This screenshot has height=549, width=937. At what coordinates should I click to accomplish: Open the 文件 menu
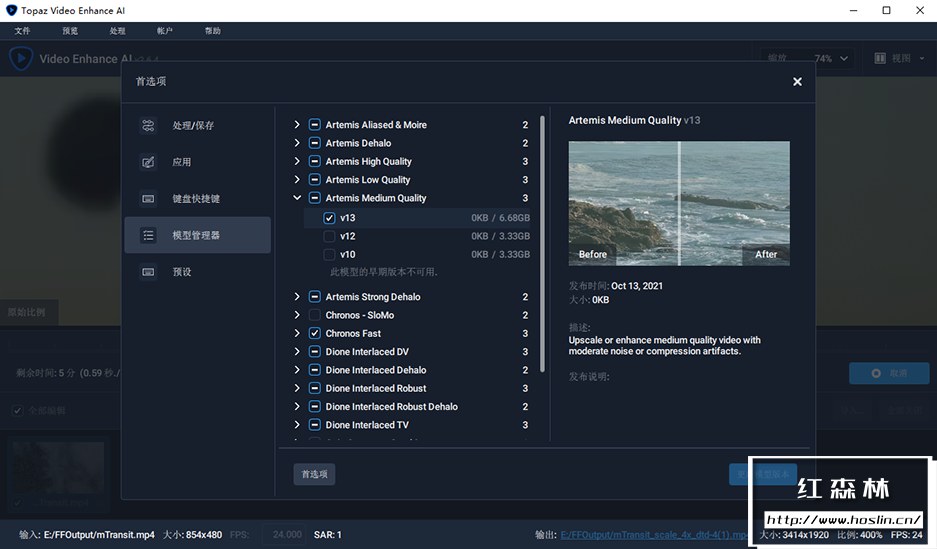22,31
